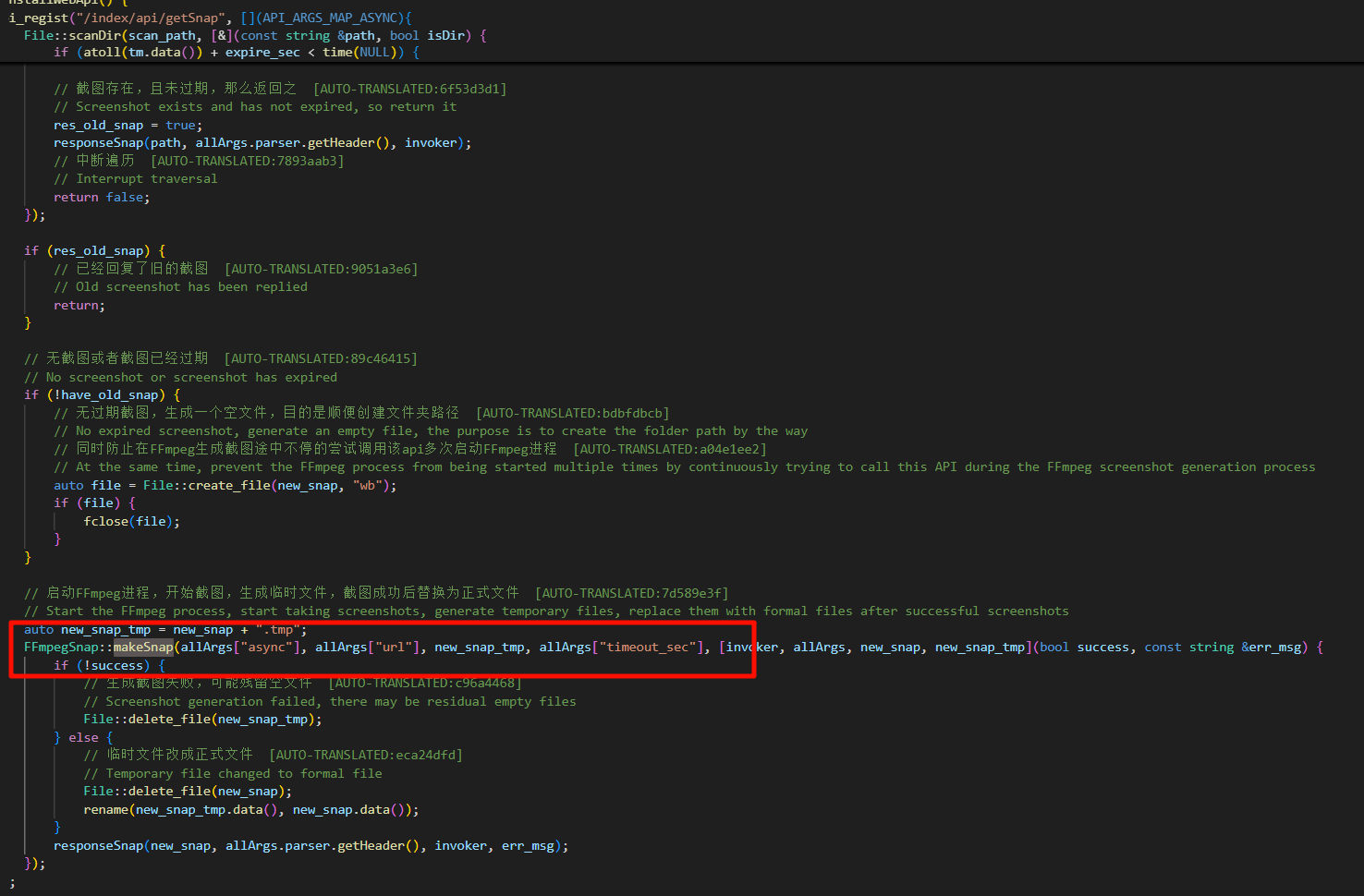The image size is (1364, 896).
Task: Select the fclose(file) call
Action: 130,521
